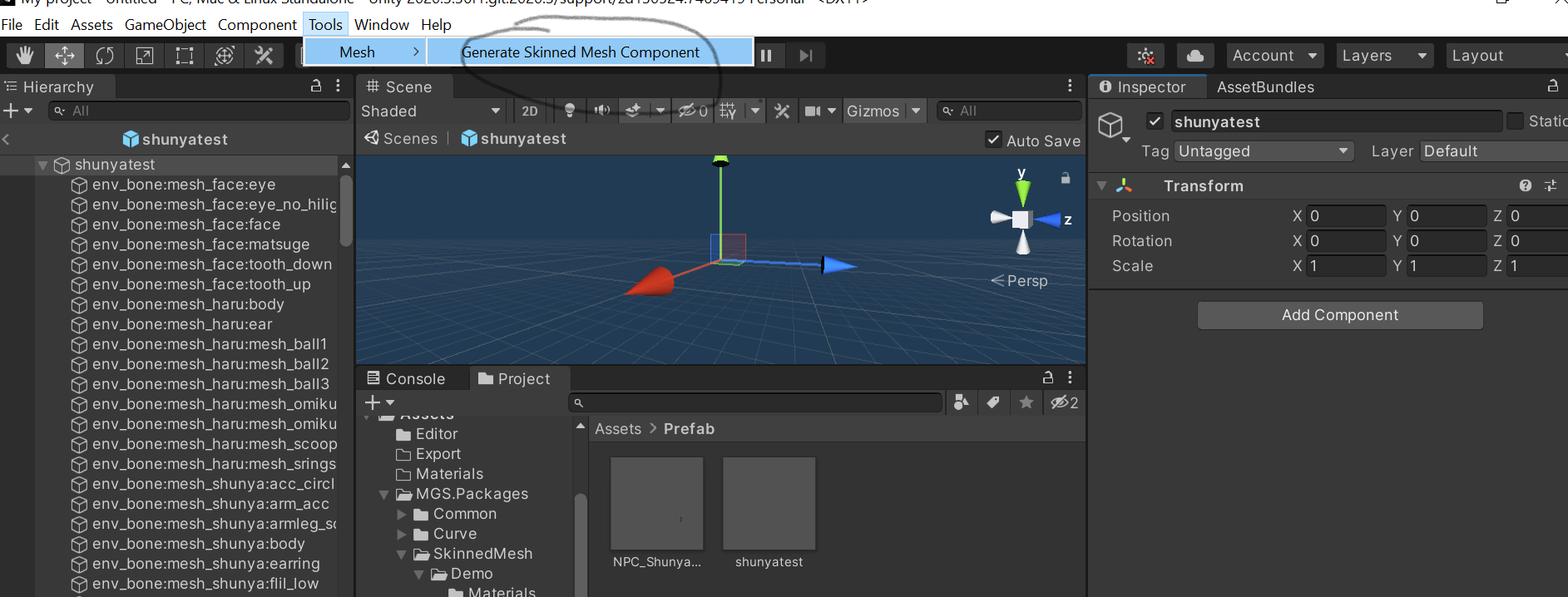This screenshot has width=1568, height=597.
Task: Lock the Project panel
Action: (x=1048, y=377)
